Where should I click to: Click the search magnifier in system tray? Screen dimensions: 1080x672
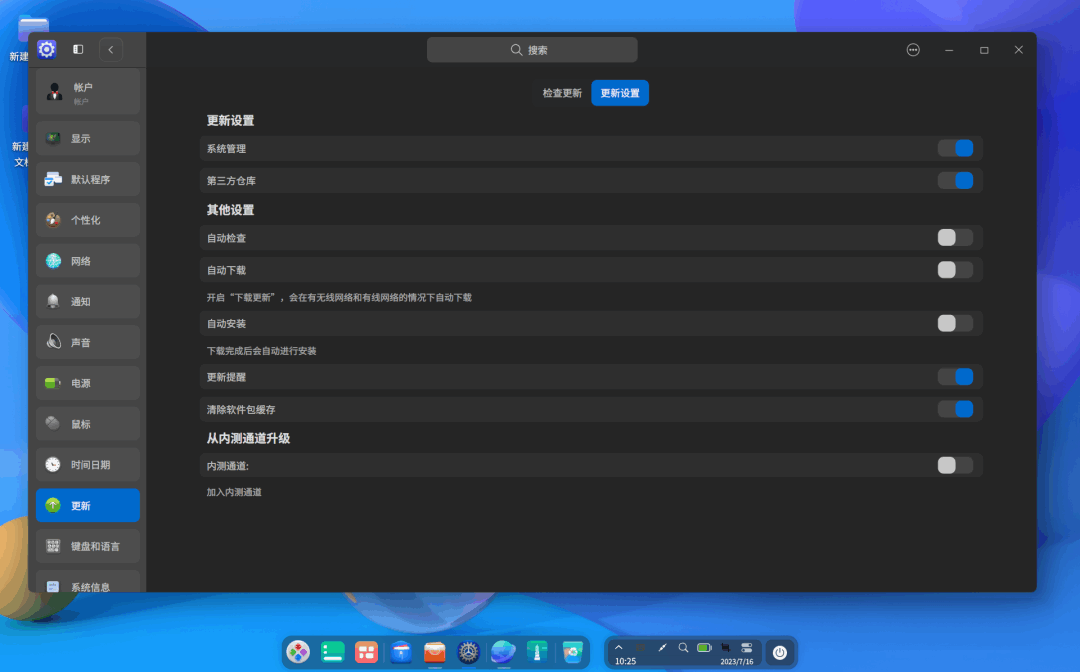pos(683,648)
